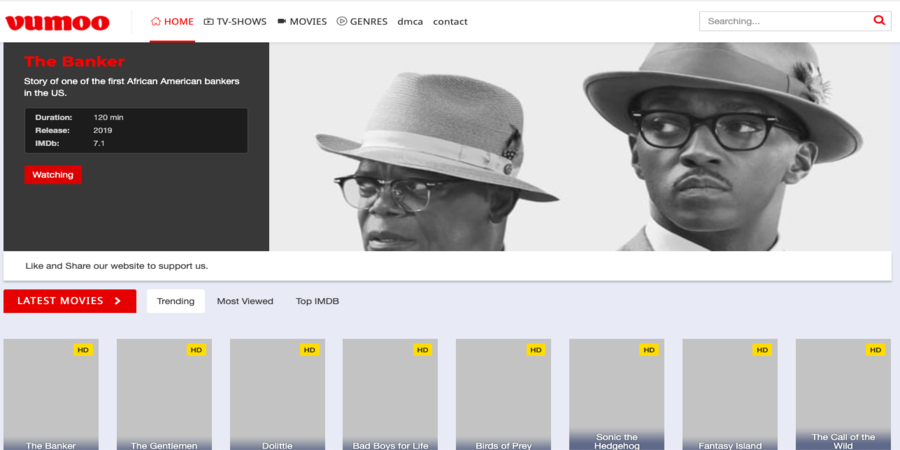
Task: Click the HD badge on The Gentlemen
Action: click(x=196, y=350)
